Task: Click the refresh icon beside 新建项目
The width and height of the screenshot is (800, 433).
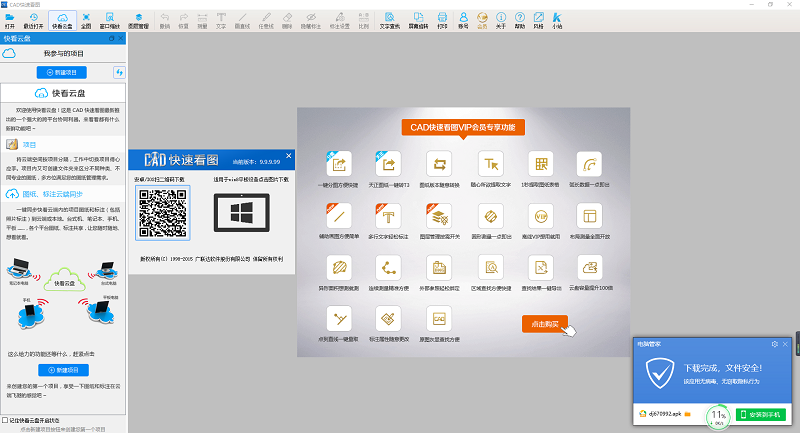Action: point(119,72)
